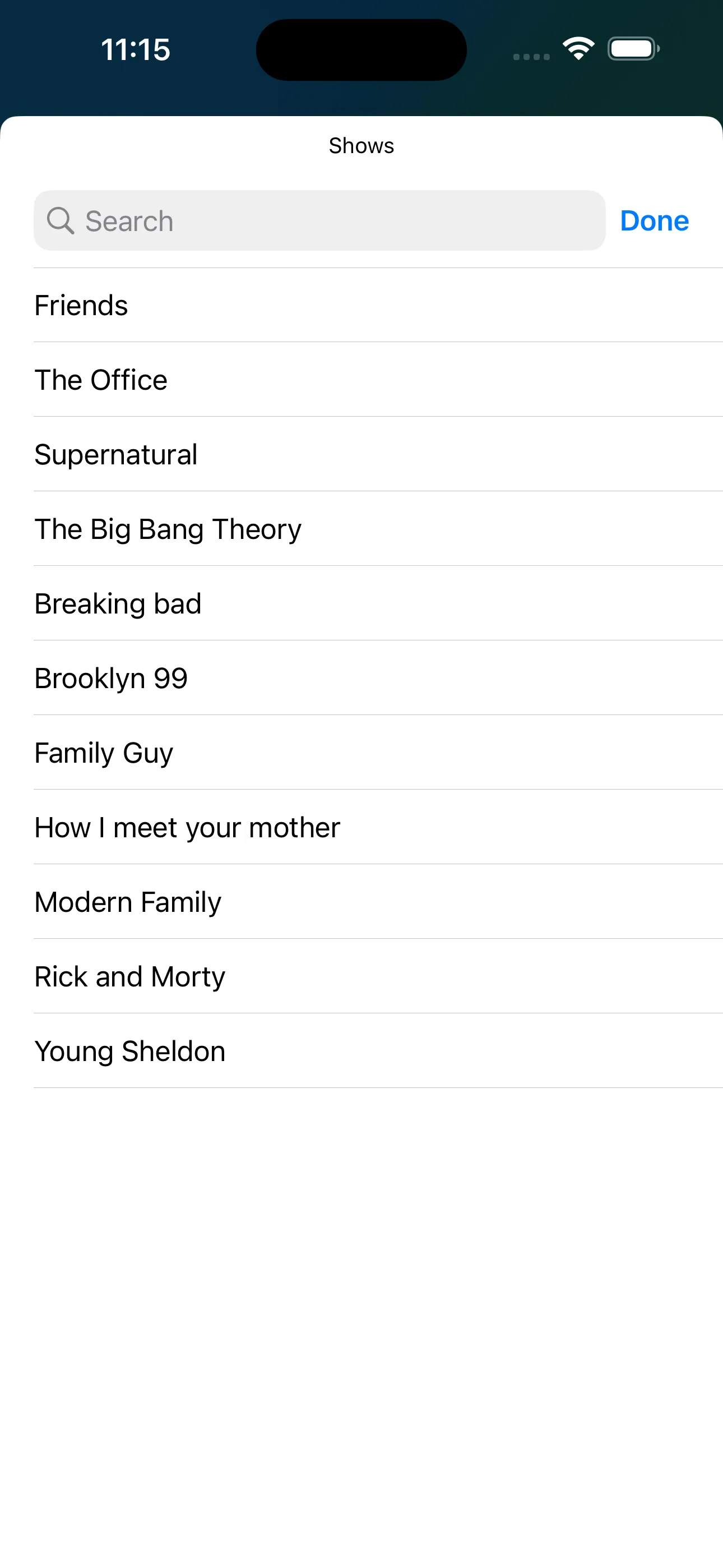The width and height of the screenshot is (723, 1568).
Task: Tap the 11:15 clock in status bar
Action: [x=136, y=49]
